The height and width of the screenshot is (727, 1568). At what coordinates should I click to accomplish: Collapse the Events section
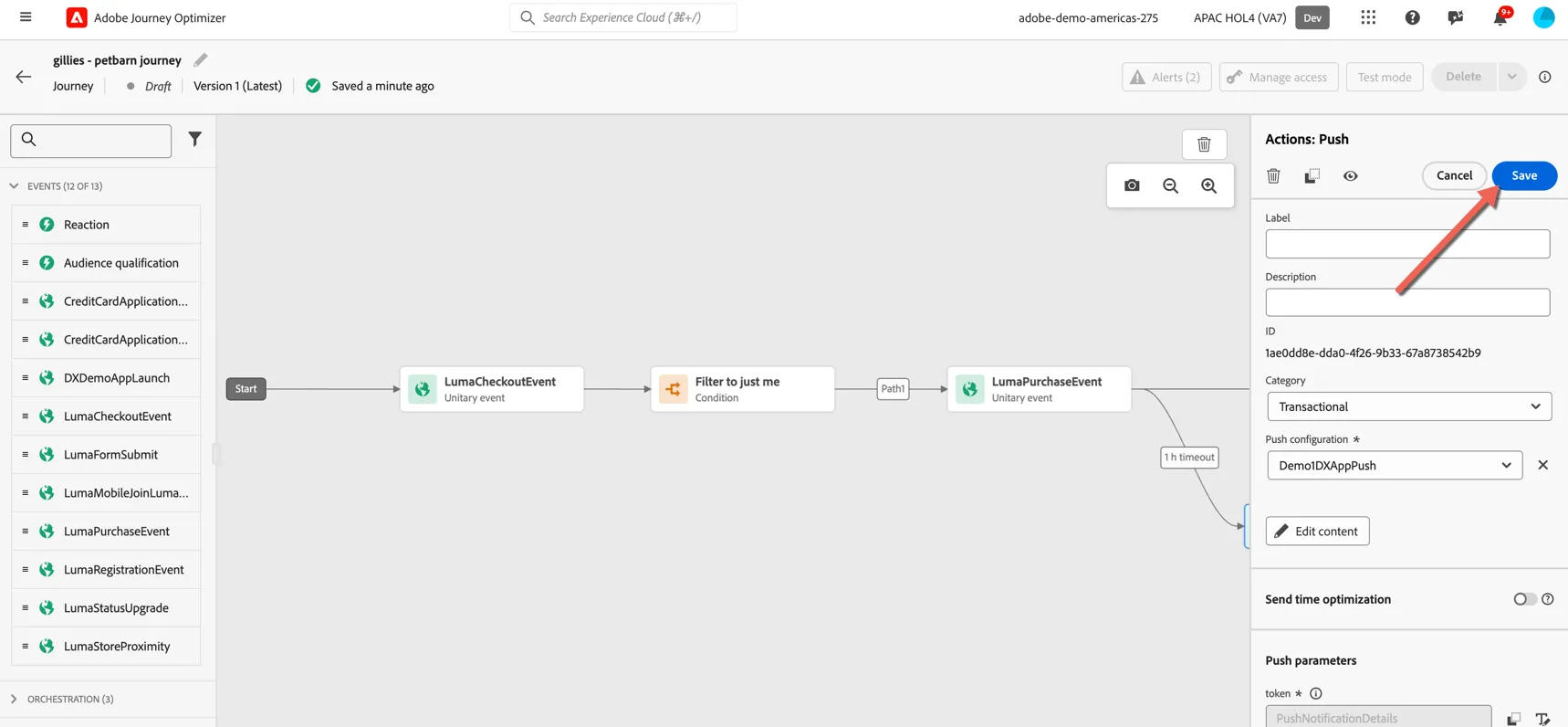click(14, 186)
